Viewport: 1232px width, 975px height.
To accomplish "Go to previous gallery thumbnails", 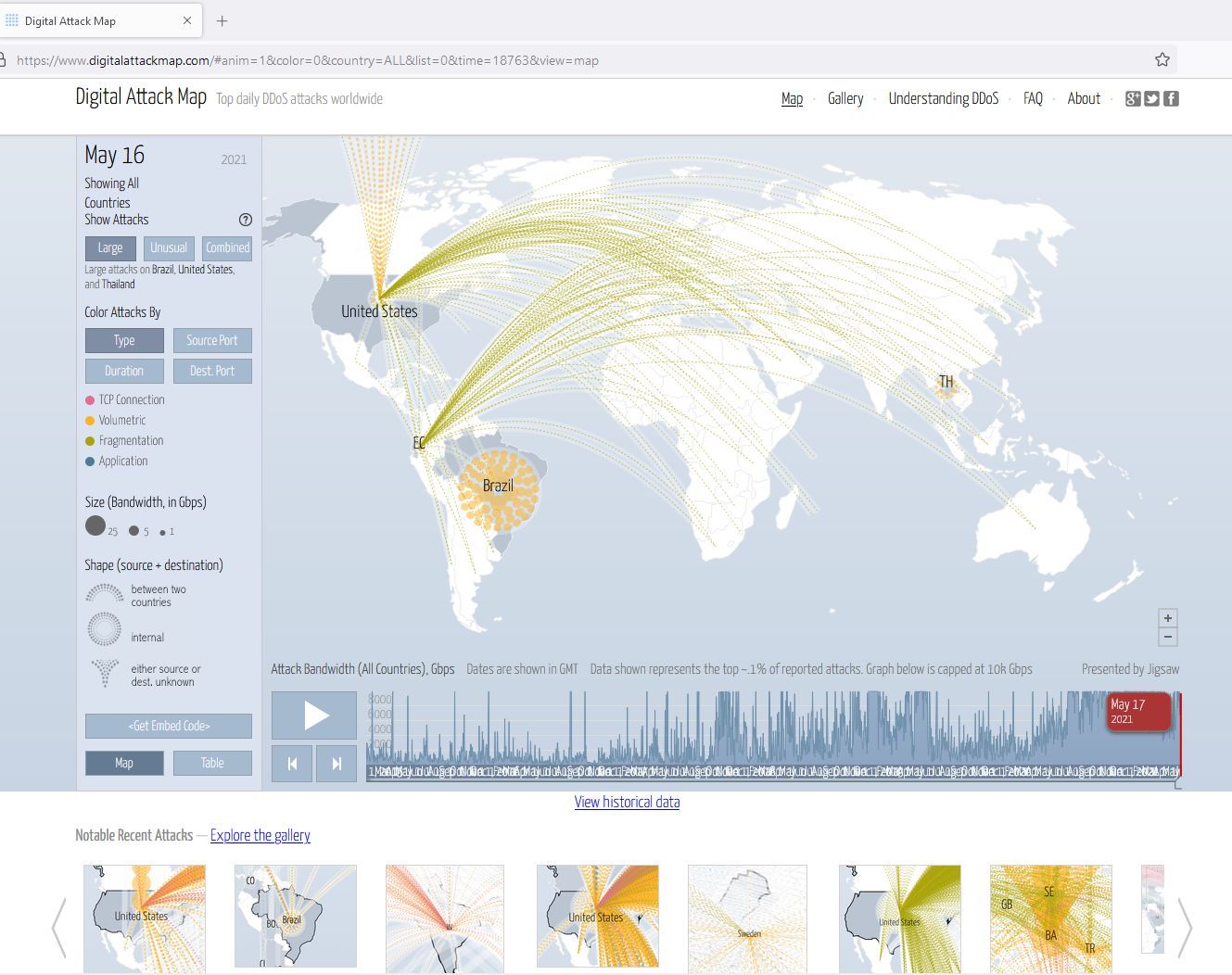I will (x=59, y=927).
